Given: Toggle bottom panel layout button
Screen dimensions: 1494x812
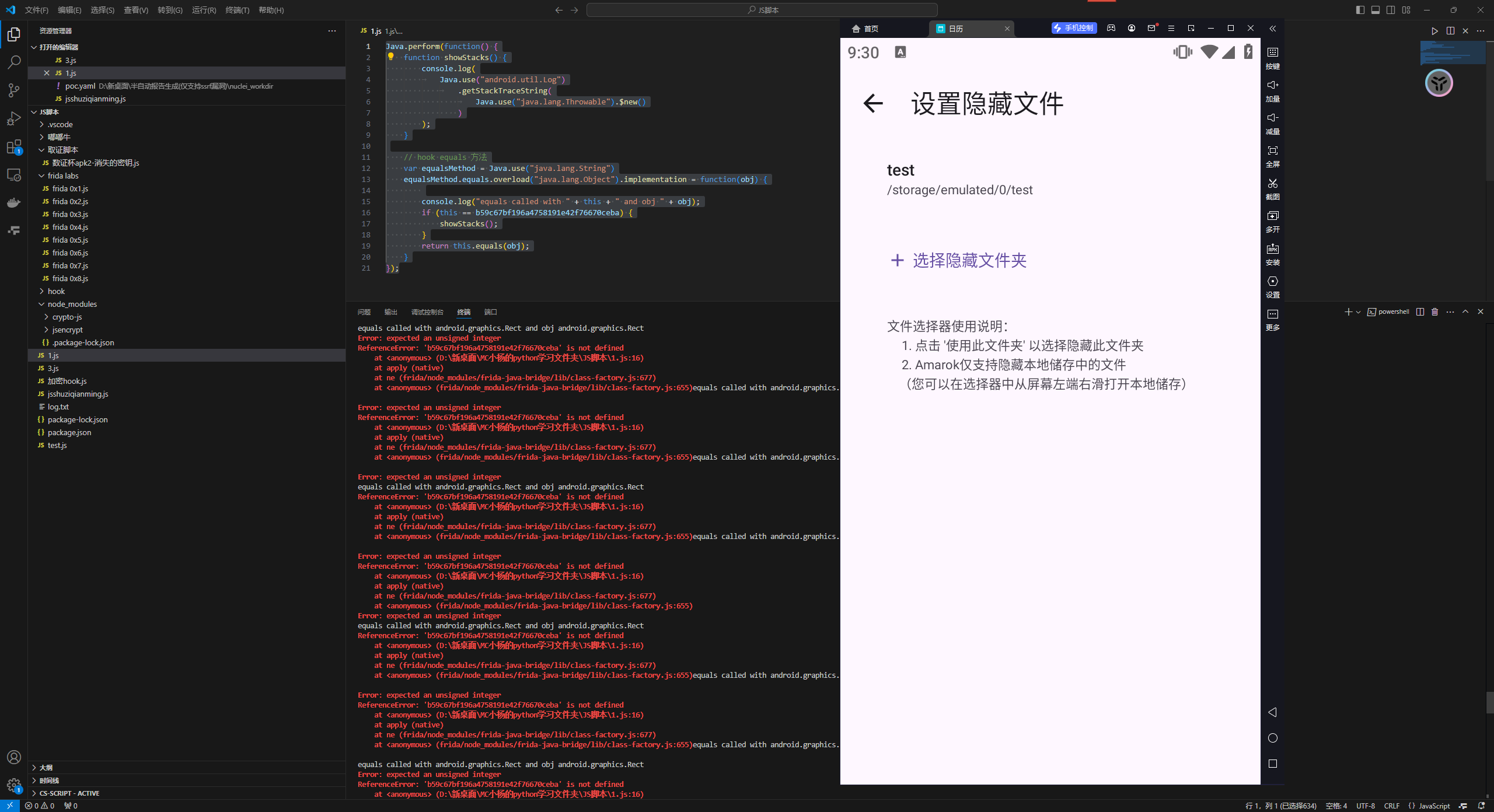Looking at the screenshot, I should coord(1376,10).
